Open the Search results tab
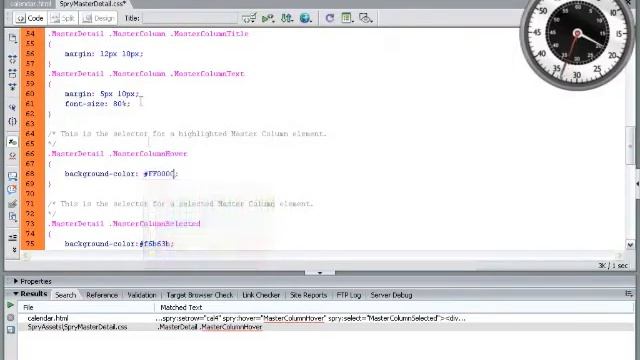 point(65,295)
